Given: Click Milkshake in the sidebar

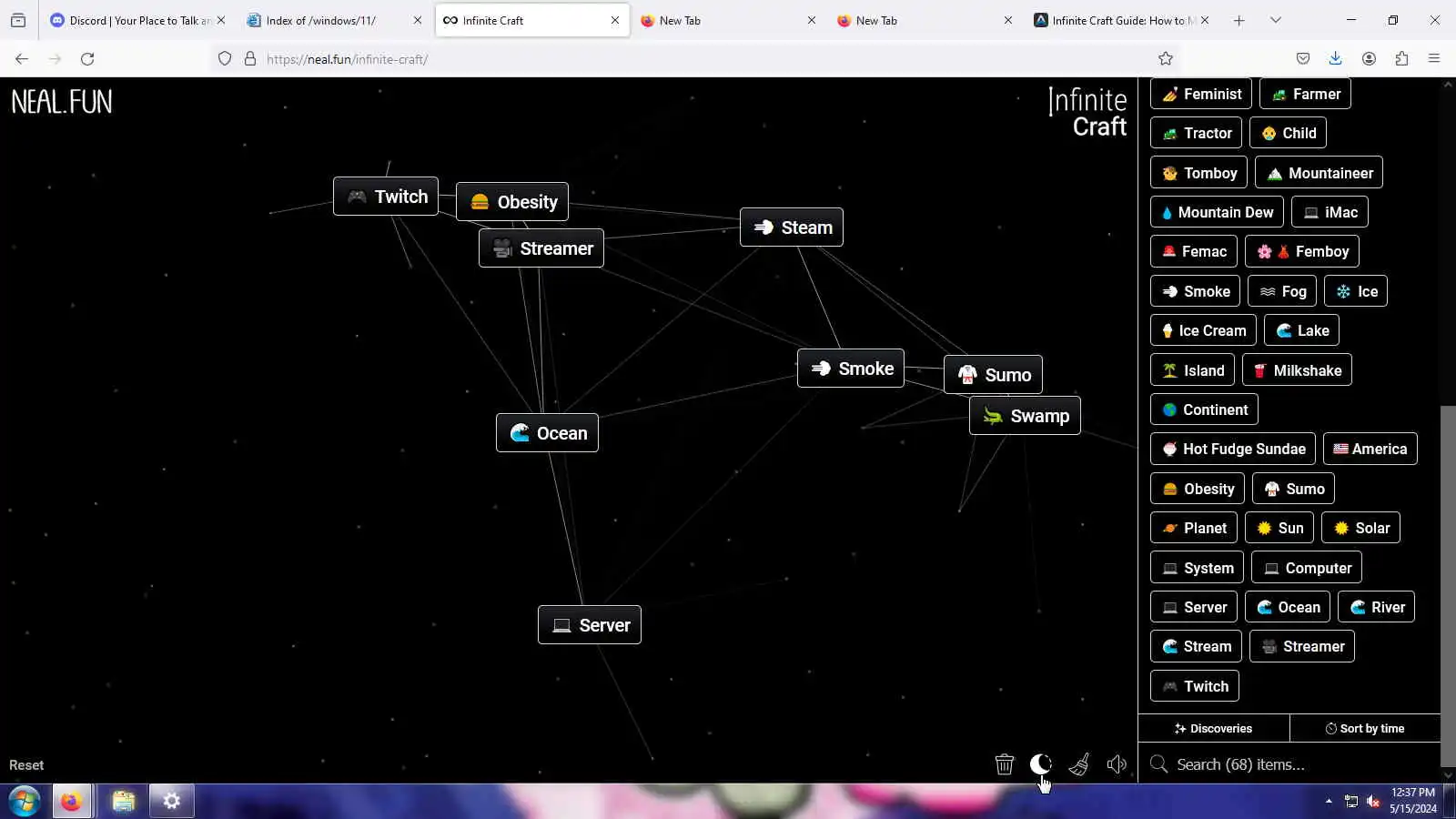Looking at the screenshot, I should (x=1297, y=370).
